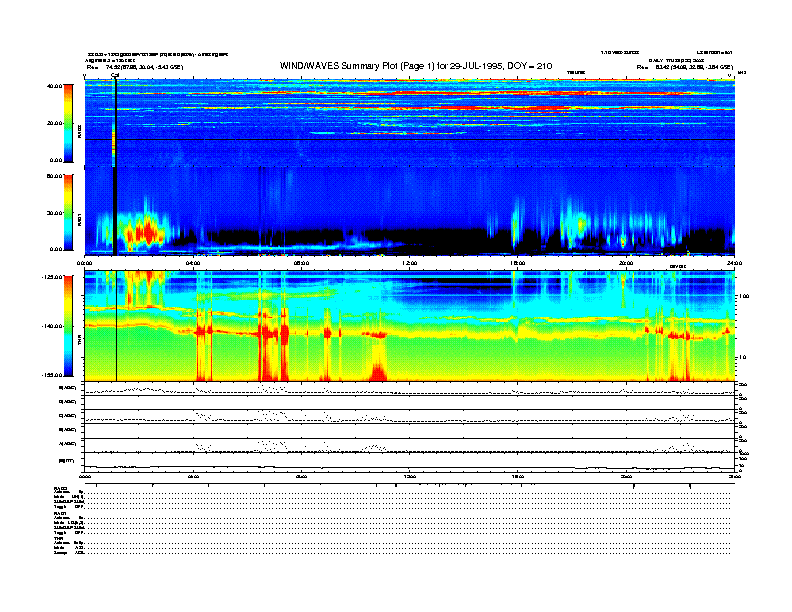This screenshot has width=792, height=612.
Task: Click the black calibration line in TNR panel
Action: [117, 326]
